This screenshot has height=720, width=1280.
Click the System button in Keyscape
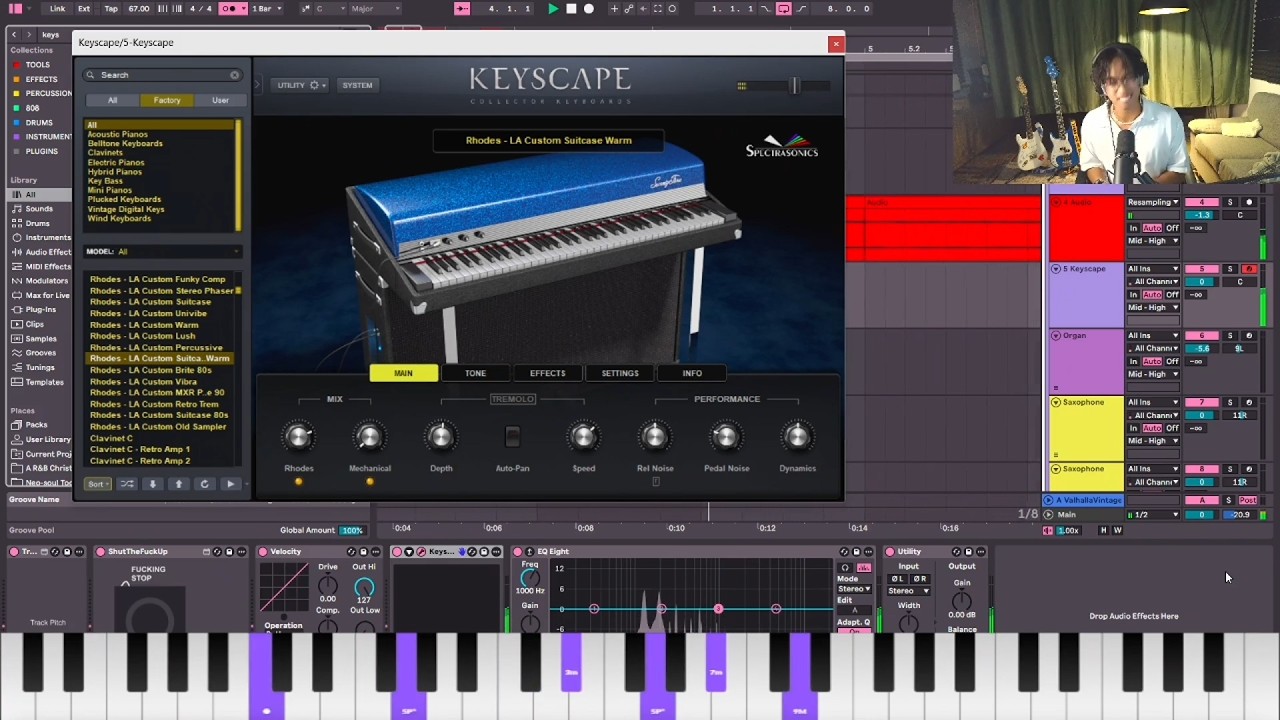[x=357, y=85]
